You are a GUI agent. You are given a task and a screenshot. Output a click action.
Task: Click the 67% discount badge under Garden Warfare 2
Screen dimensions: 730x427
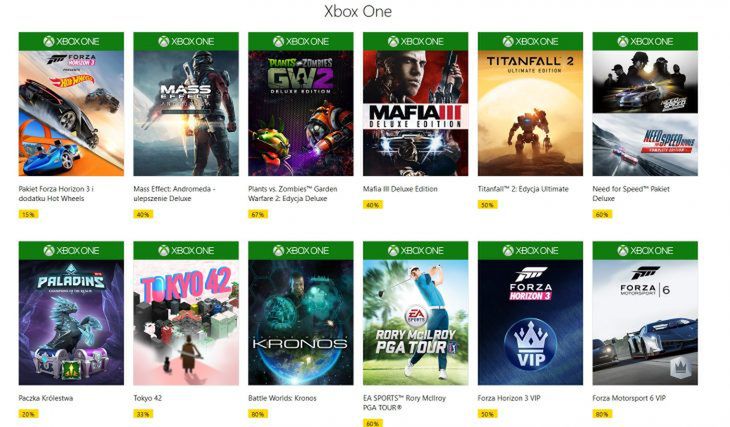[258, 215]
